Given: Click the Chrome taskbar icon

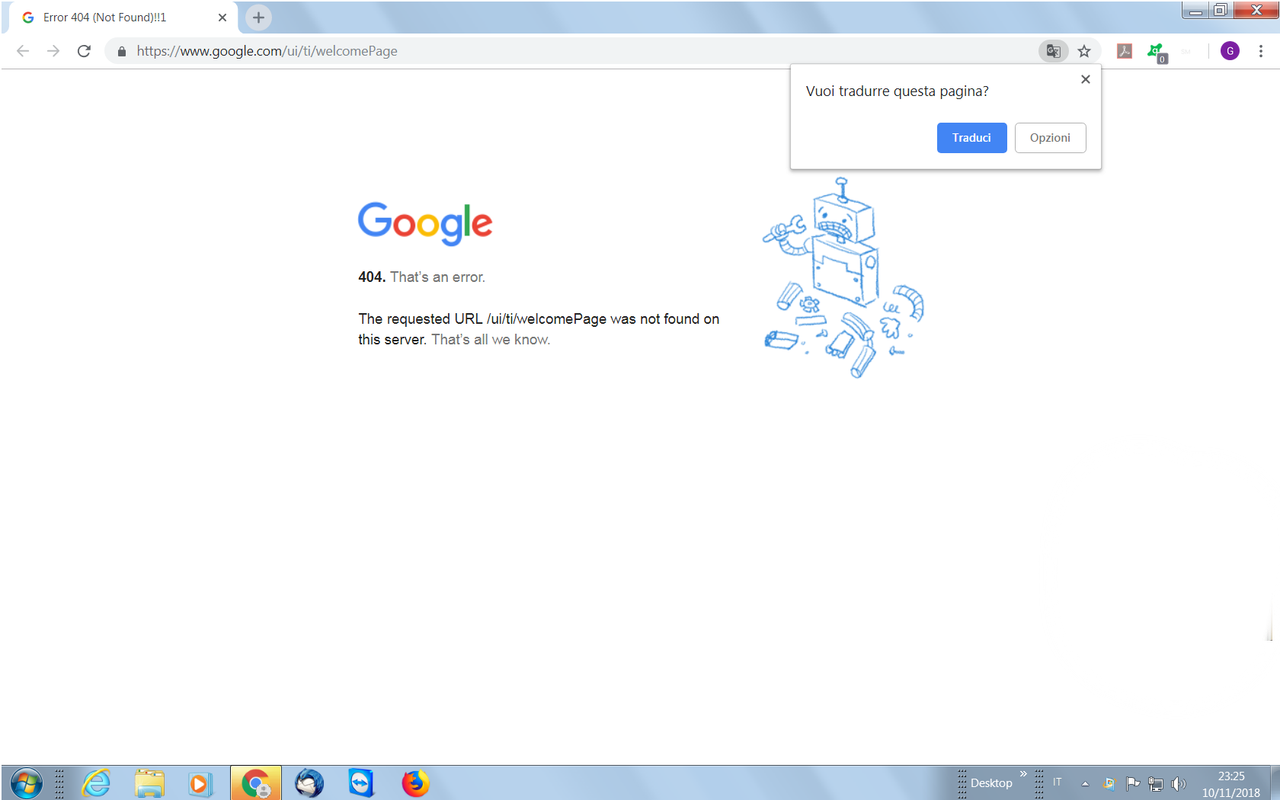Looking at the screenshot, I should tap(256, 783).
